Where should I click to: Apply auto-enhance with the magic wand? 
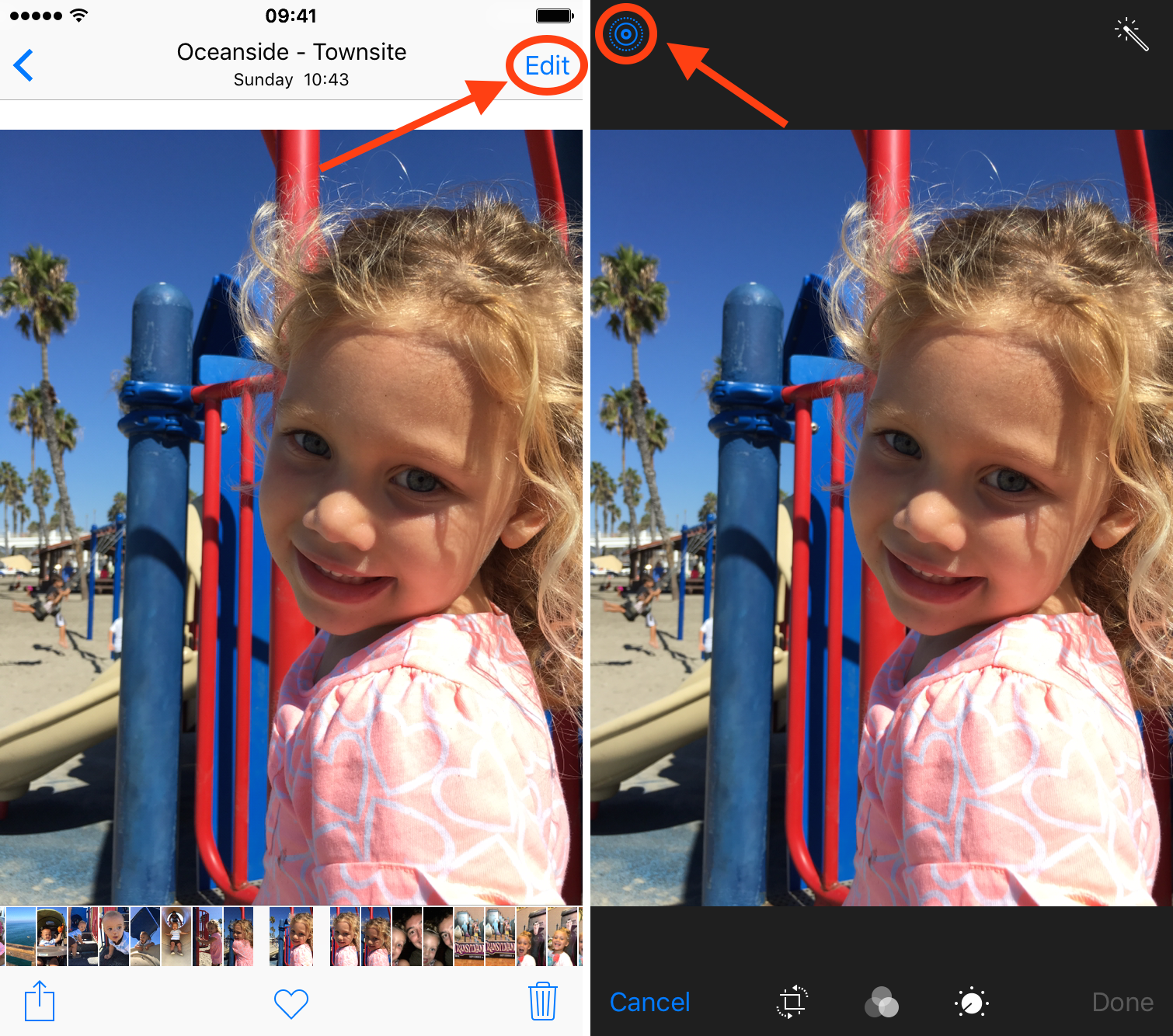[1131, 34]
